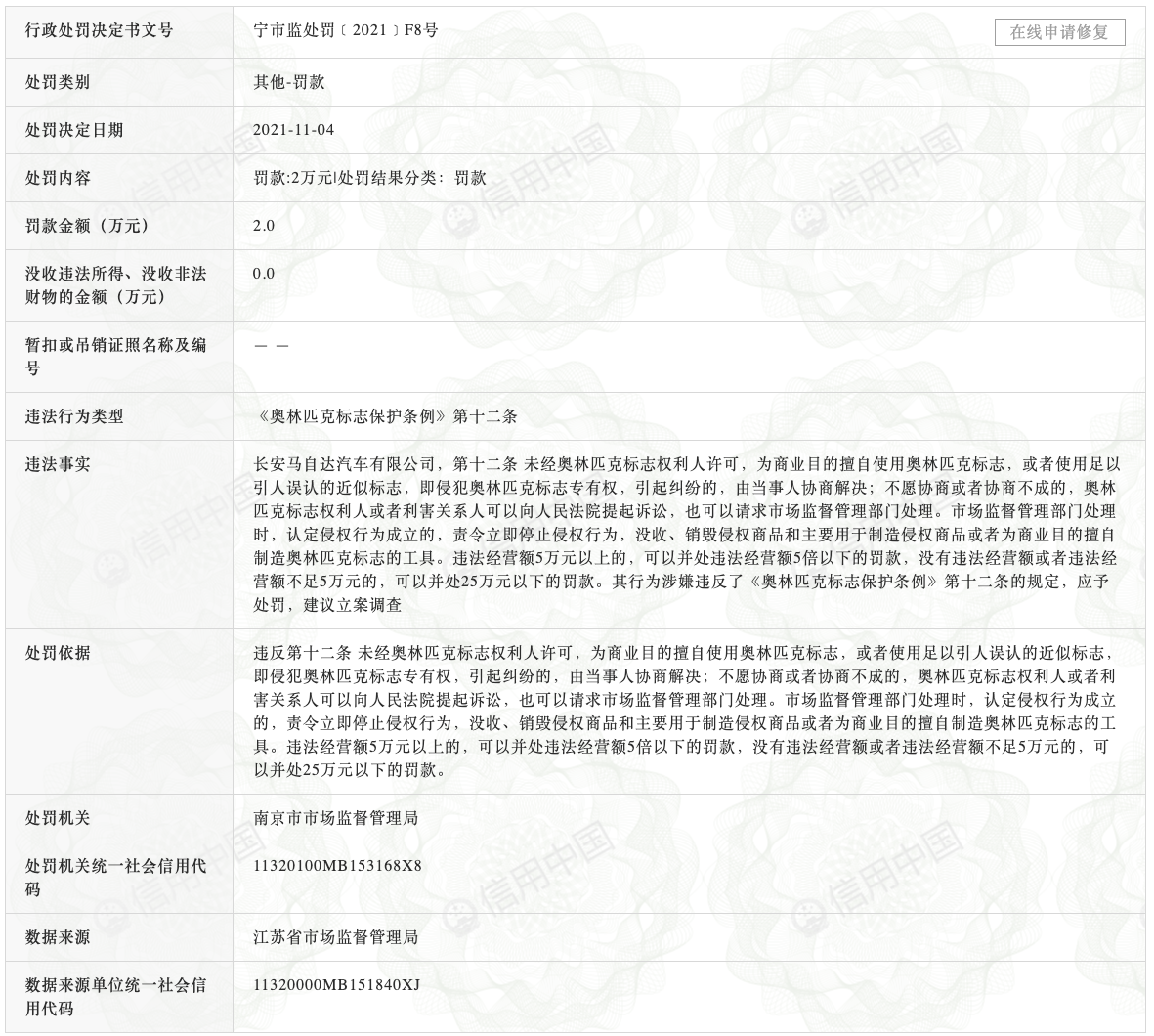Image resolution: width=1154 pixels, height=1036 pixels.
Task: Select the 处罚机关 label
Action: (59, 817)
